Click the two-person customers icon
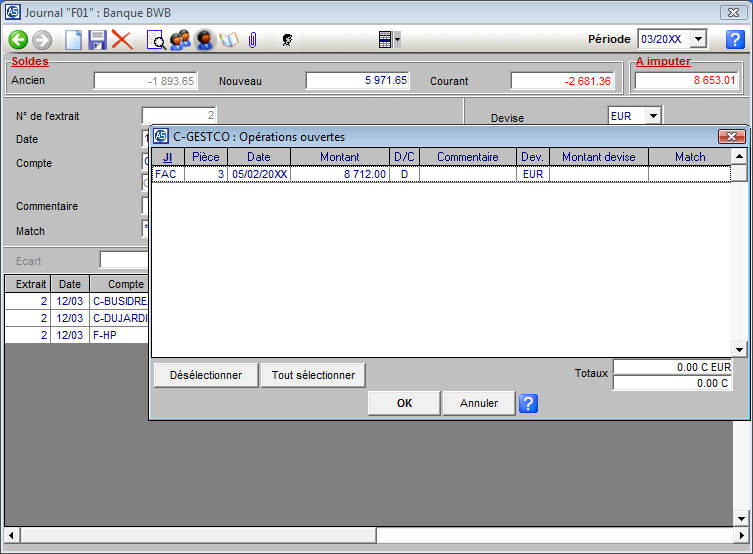Image resolution: width=753 pixels, height=554 pixels. [x=180, y=40]
